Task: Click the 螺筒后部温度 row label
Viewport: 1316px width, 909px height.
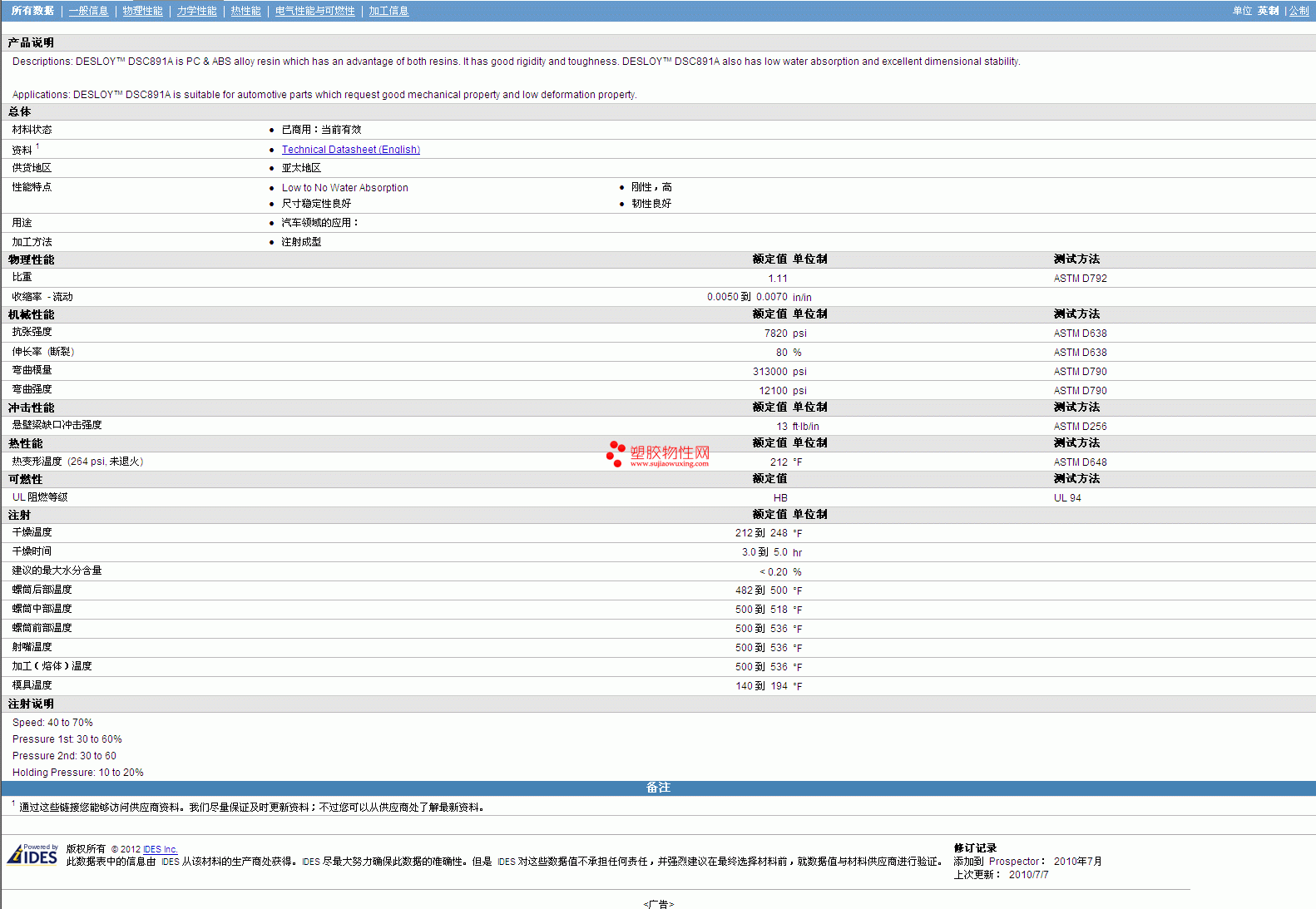Action: coord(42,590)
